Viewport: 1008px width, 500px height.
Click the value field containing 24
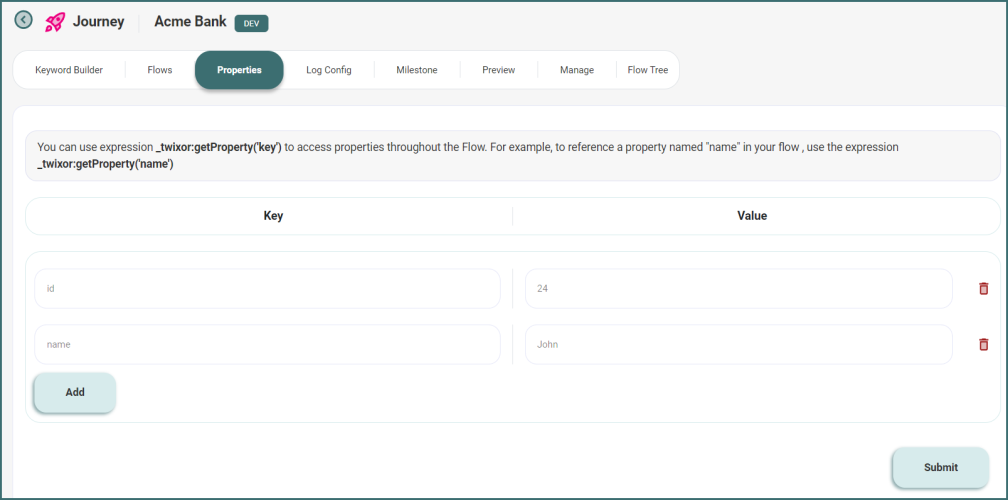[x=738, y=288]
